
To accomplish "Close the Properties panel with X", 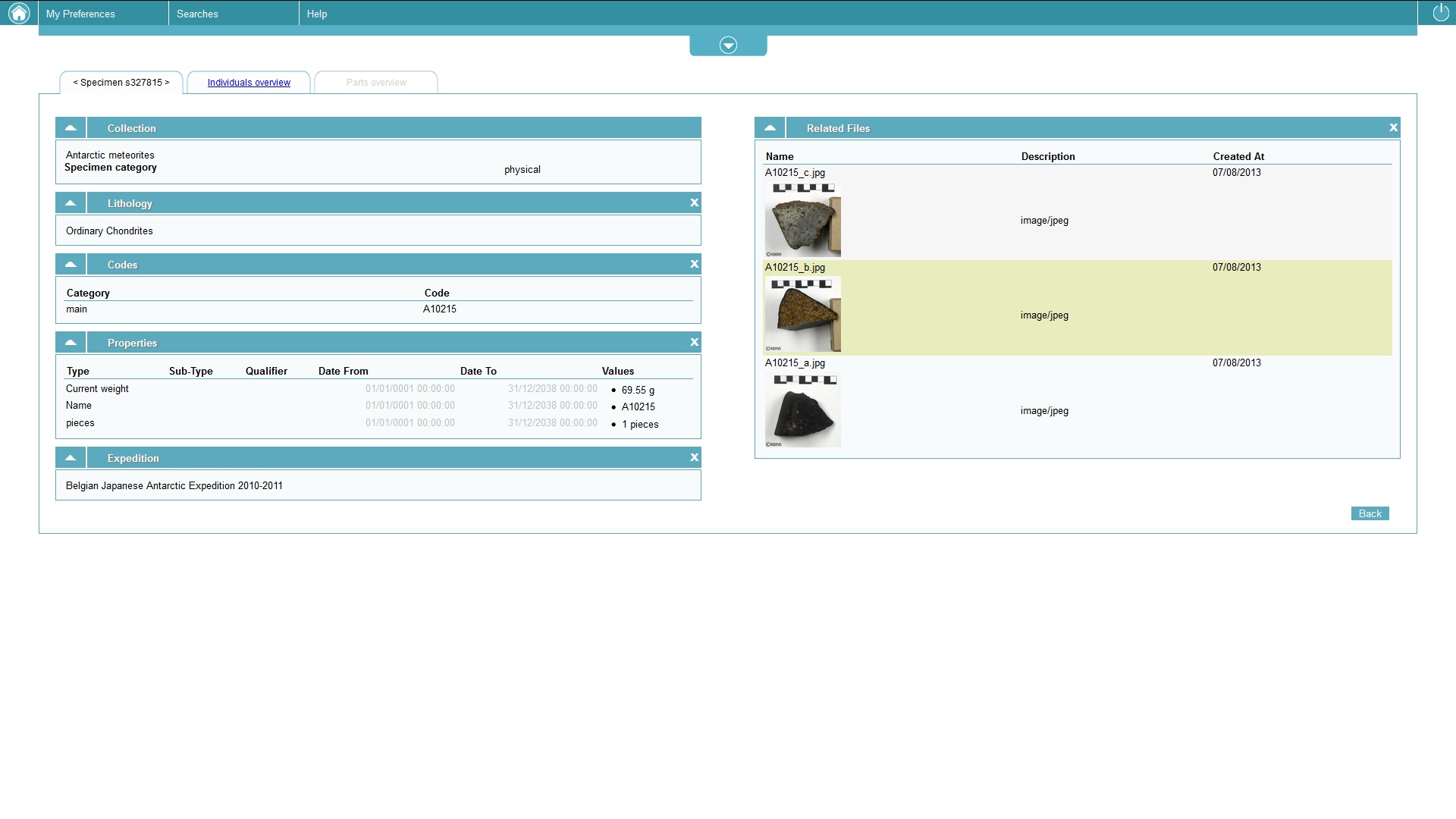I will coord(694,342).
